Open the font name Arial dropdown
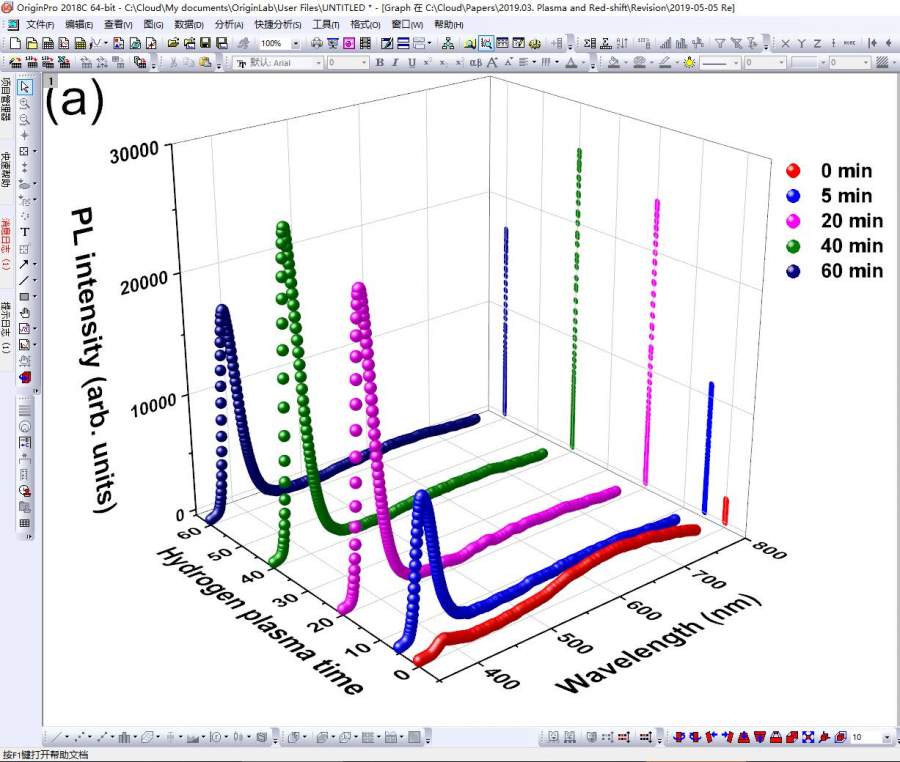900x762 pixels. pos(319,62)
